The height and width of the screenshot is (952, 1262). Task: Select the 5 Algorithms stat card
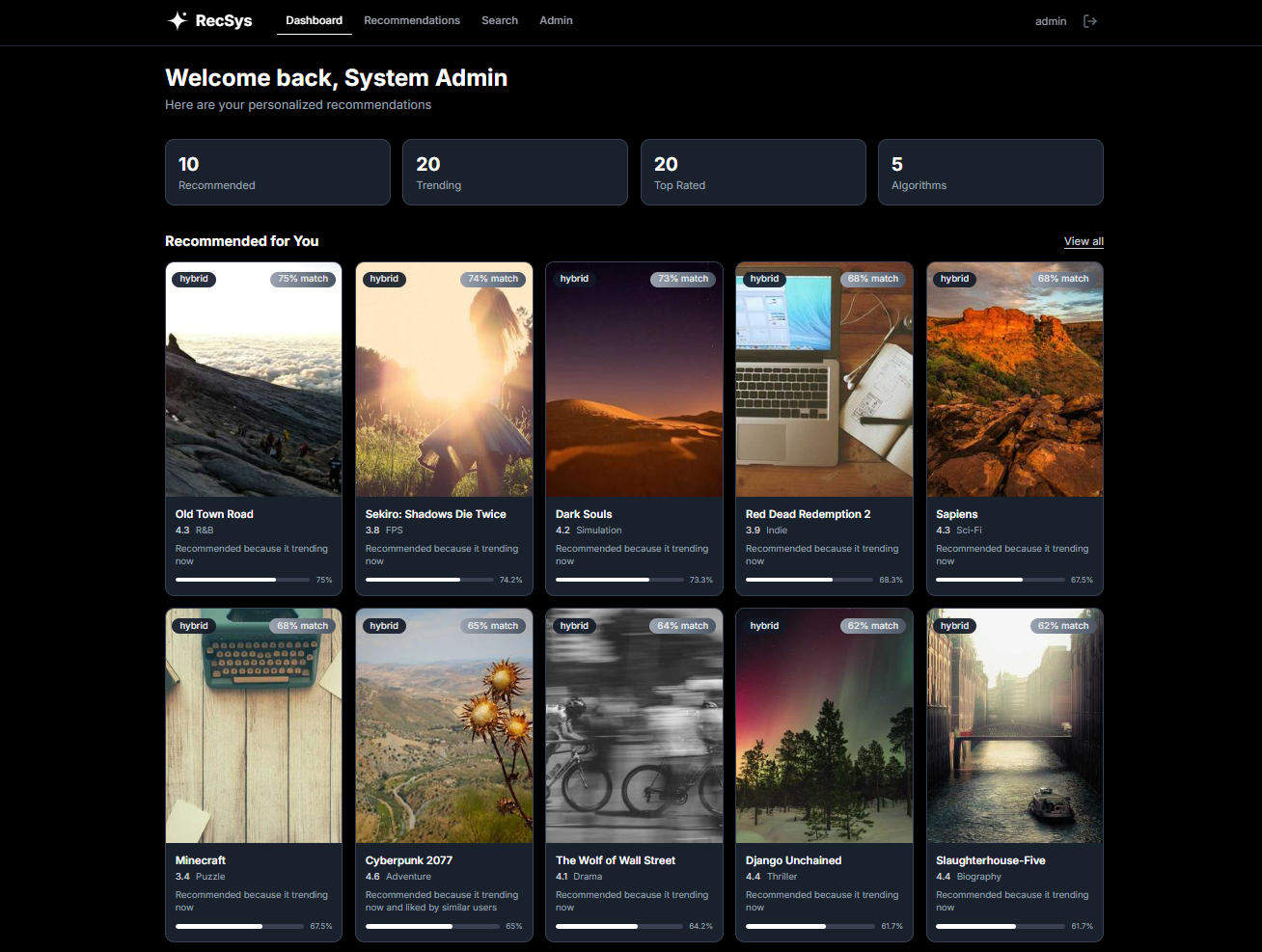click(991, 172)
